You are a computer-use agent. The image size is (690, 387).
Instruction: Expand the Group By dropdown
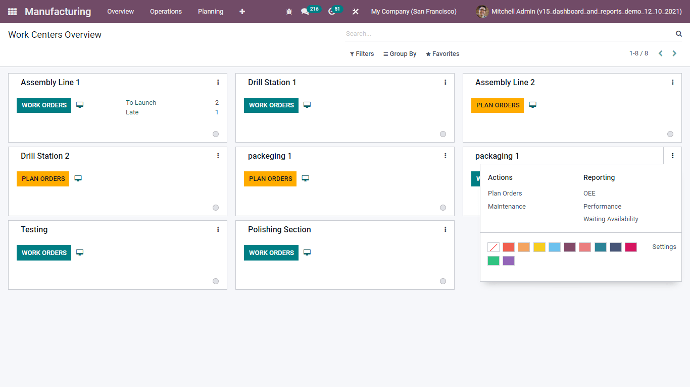click(400, 54)
